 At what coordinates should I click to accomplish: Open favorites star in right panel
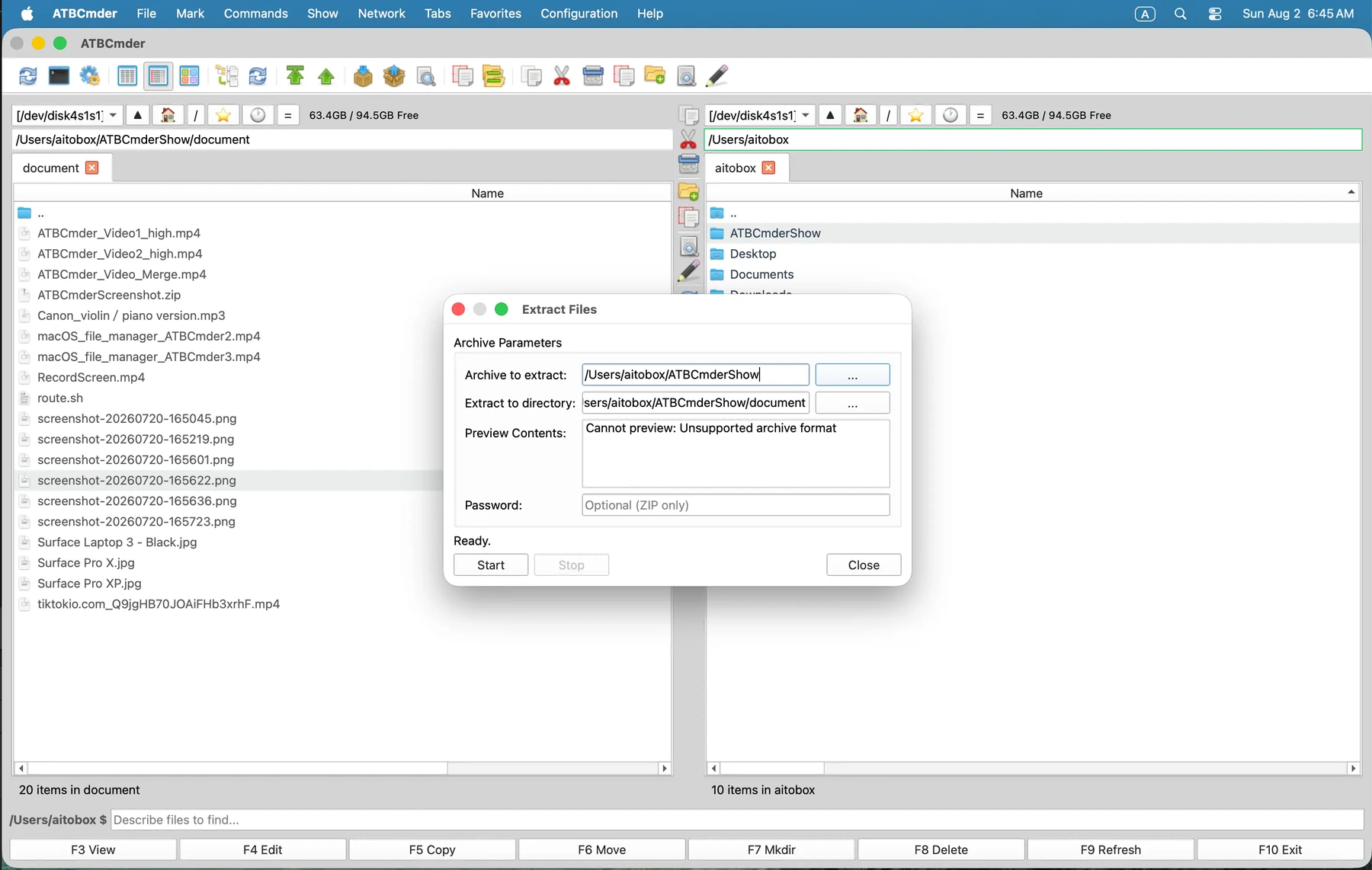coord(915,115)
